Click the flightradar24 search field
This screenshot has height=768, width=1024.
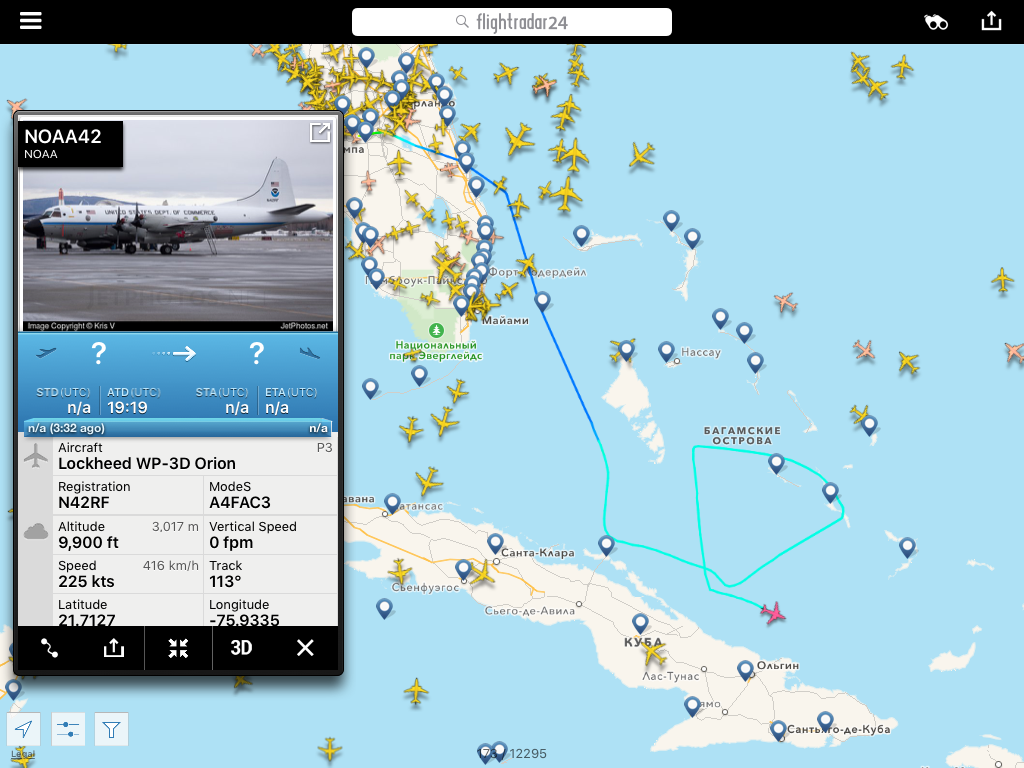(511, 22)
